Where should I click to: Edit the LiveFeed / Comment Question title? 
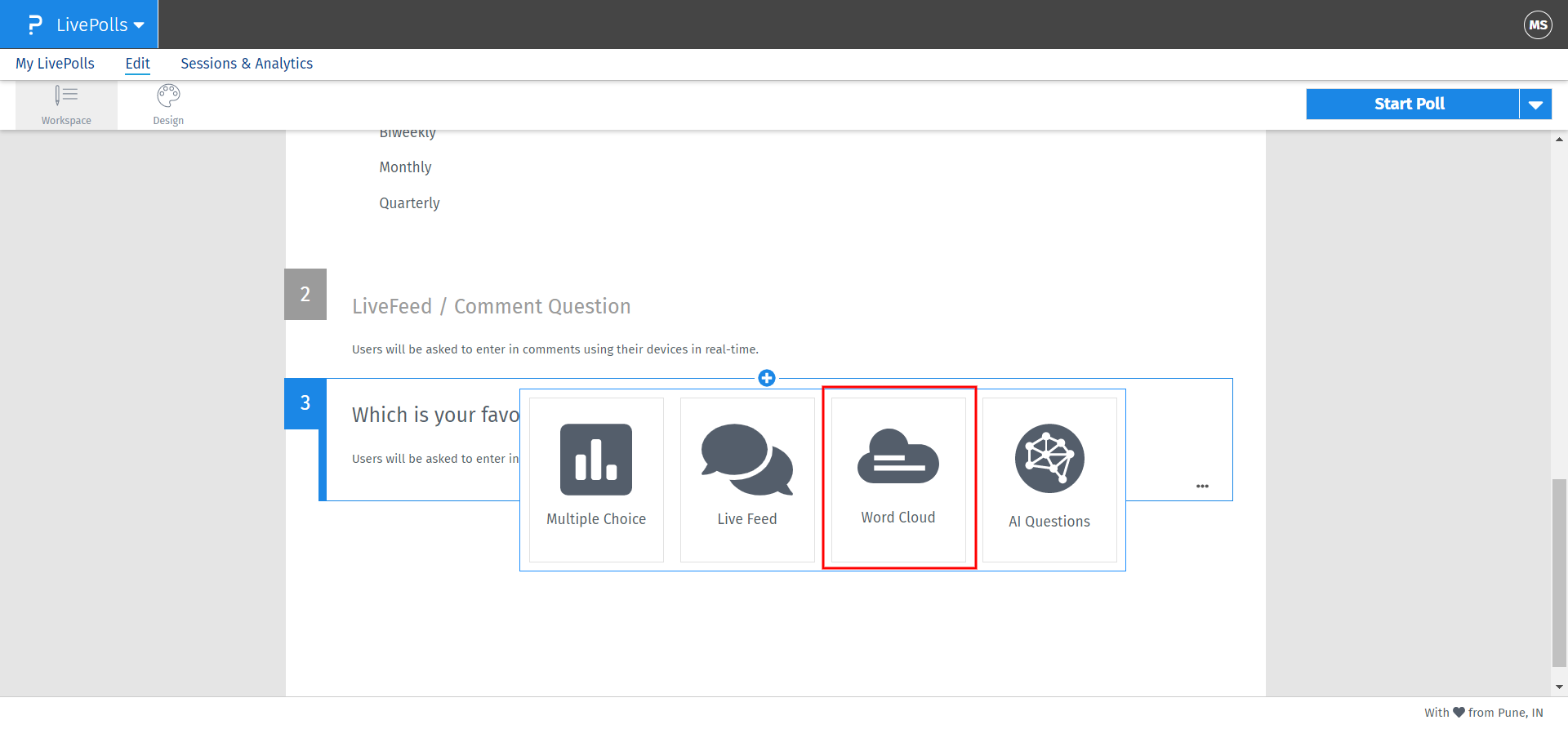(491, 306)
